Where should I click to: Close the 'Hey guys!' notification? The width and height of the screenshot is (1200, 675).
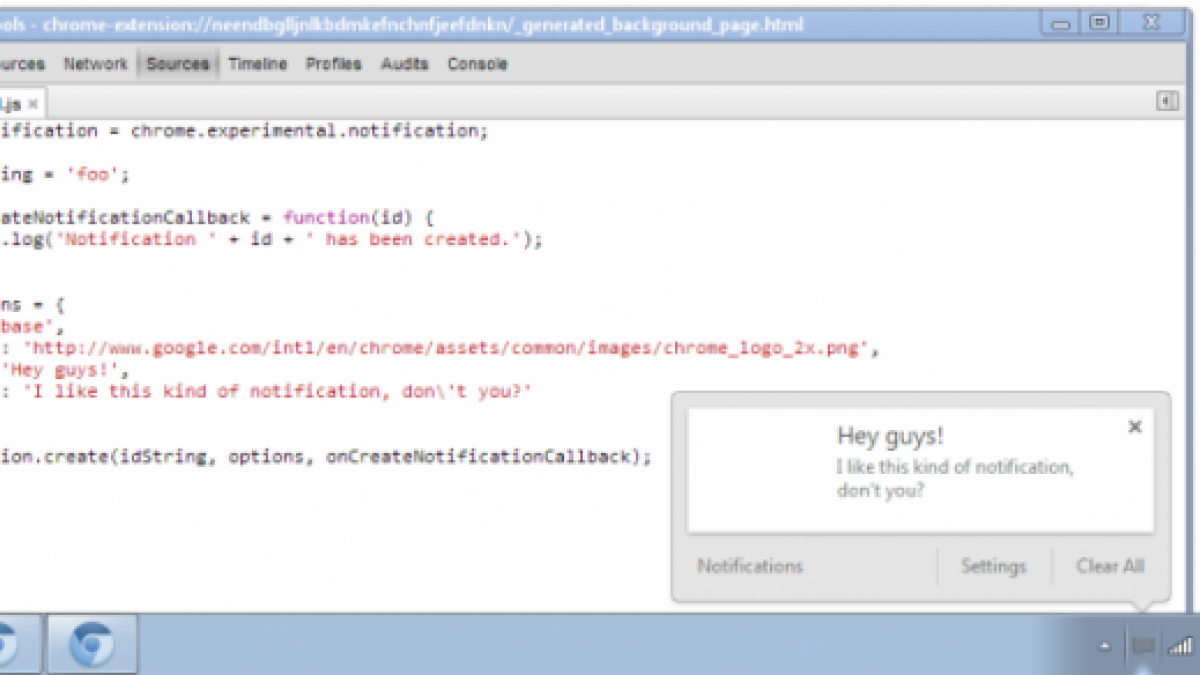pos(1134,427)
